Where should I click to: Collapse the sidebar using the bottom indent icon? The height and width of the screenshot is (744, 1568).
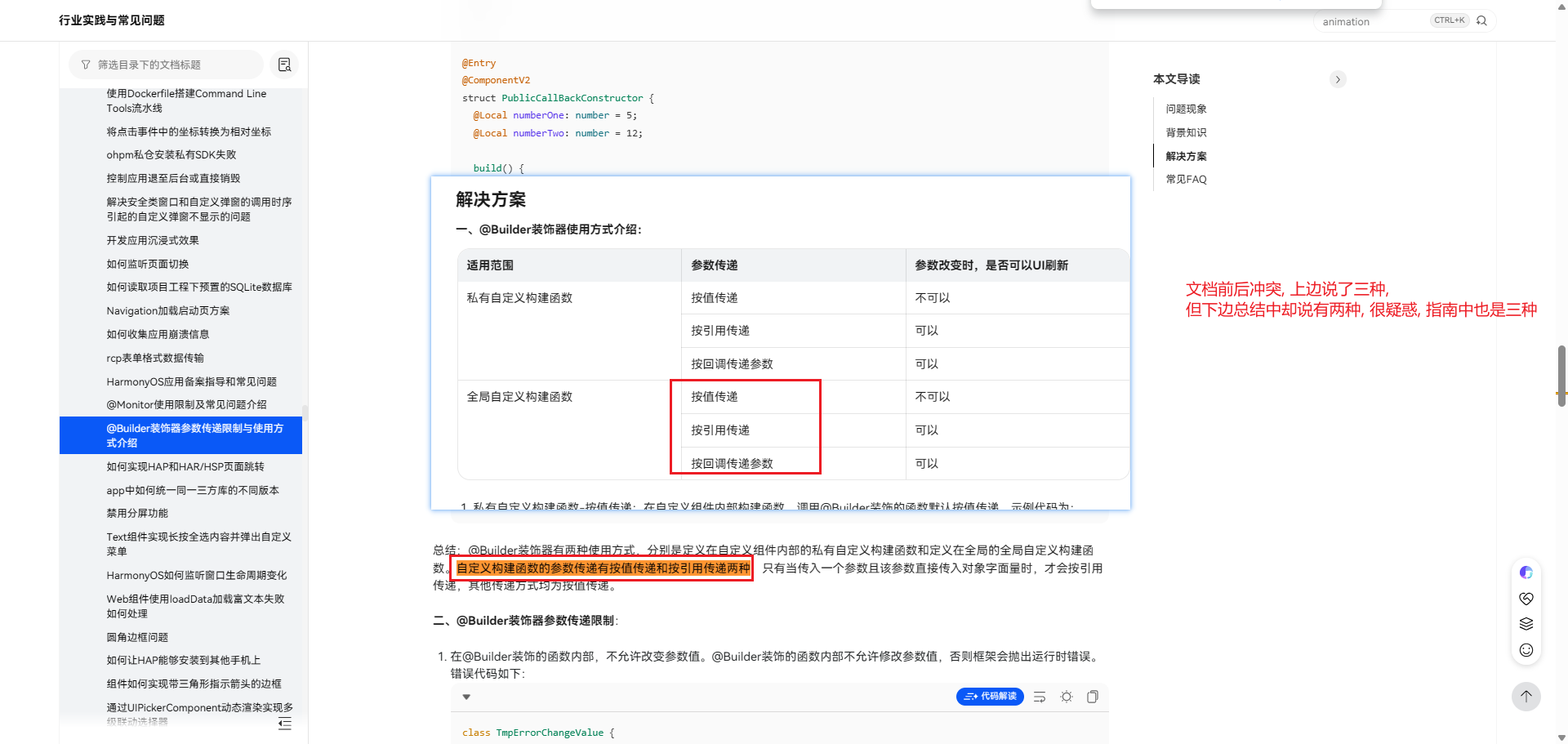tap(284, 724)
